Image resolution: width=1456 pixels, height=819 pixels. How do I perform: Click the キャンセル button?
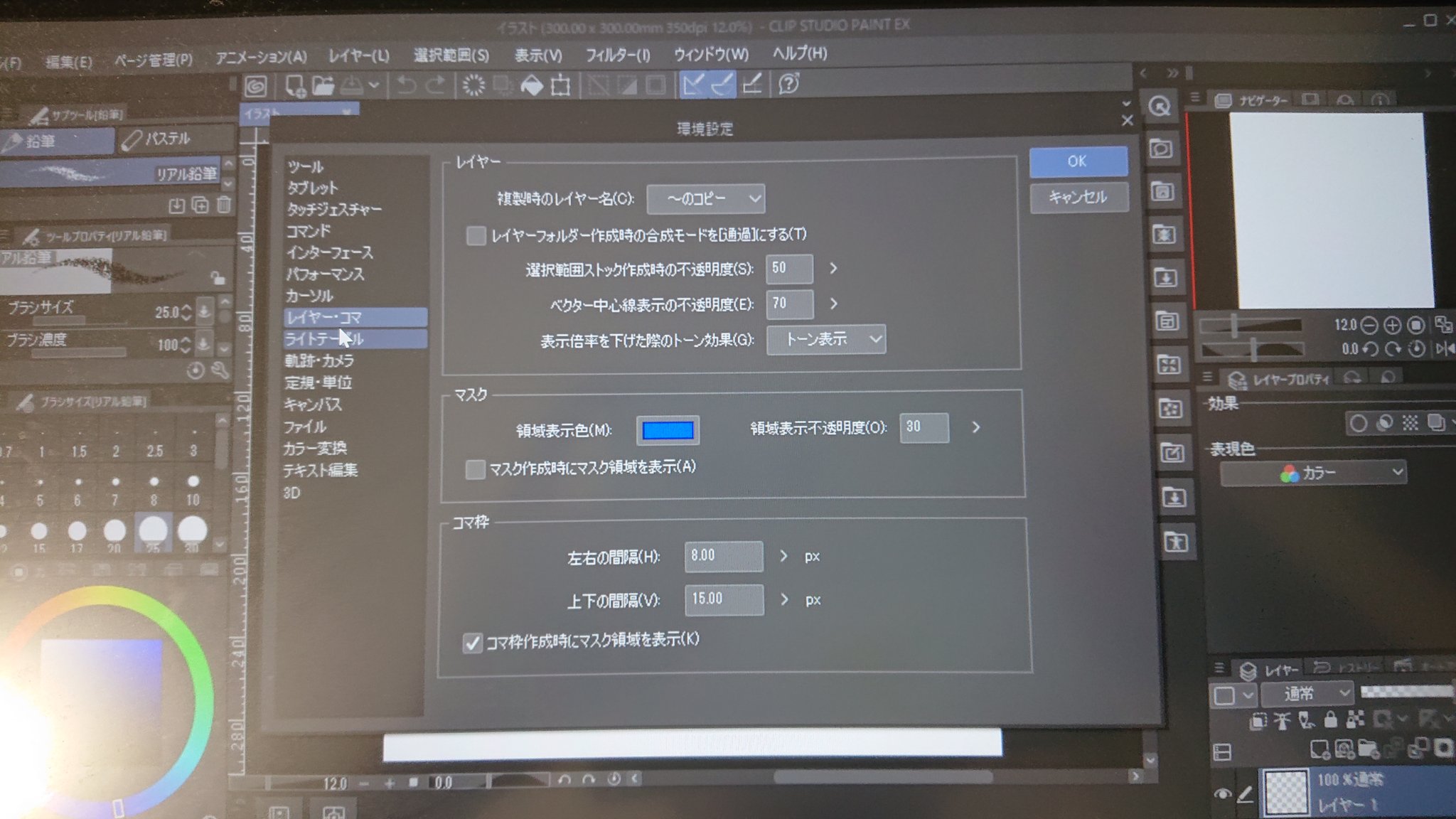(1078, 198)
